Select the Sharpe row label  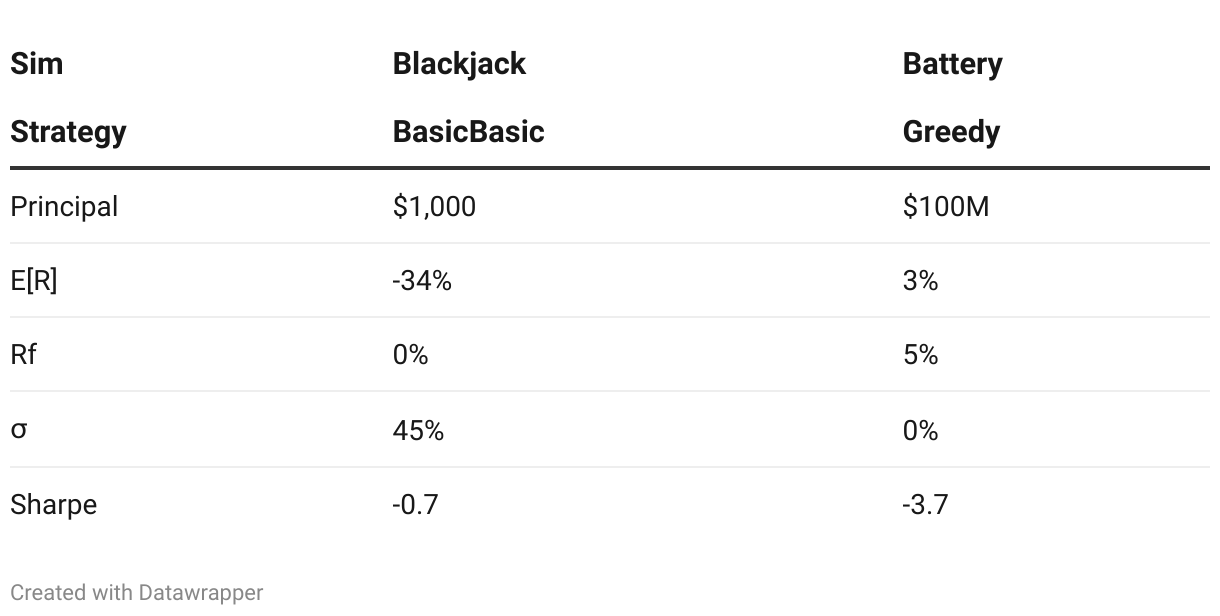click(54, 505)
